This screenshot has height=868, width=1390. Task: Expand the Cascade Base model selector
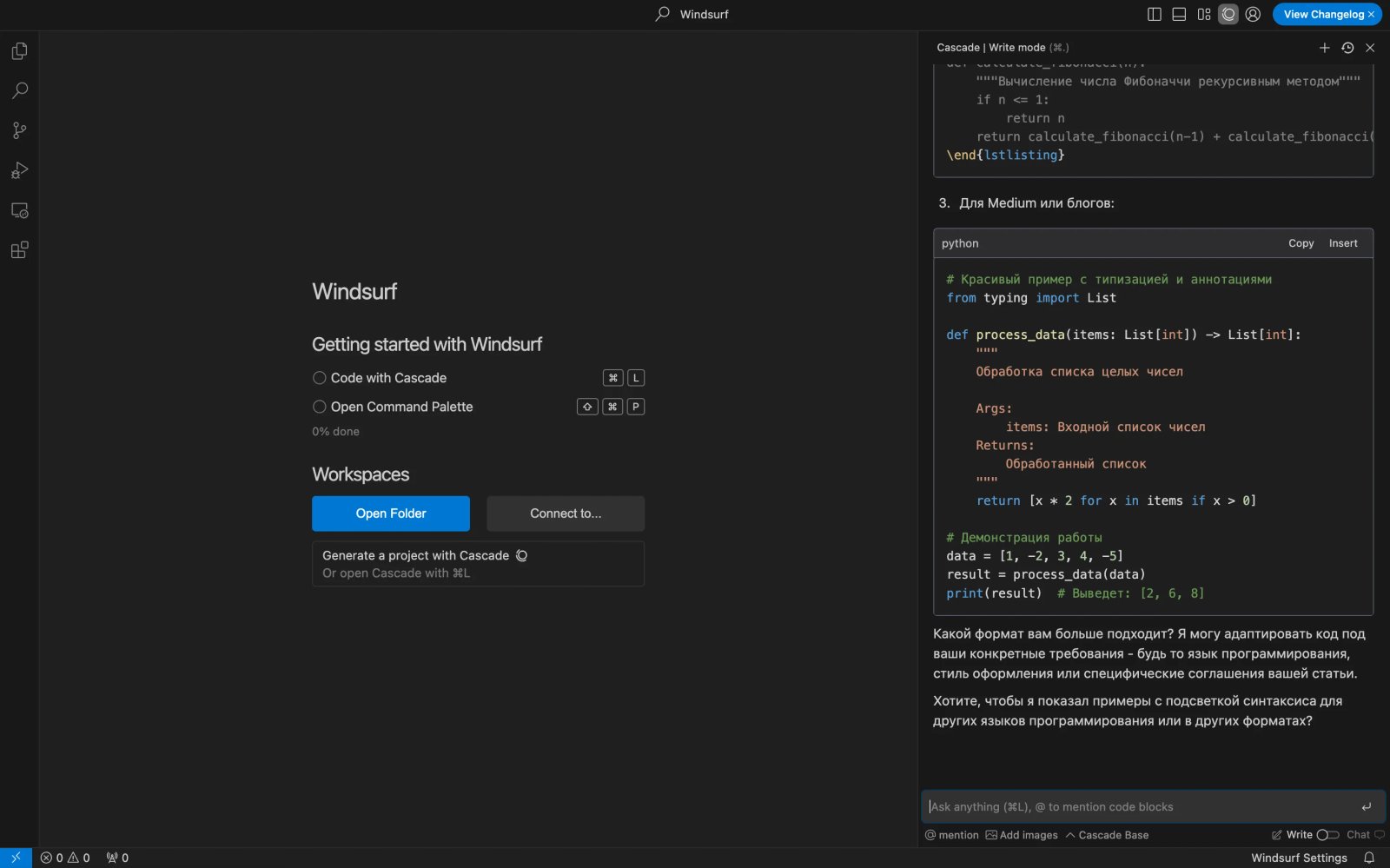(1107, 835)
